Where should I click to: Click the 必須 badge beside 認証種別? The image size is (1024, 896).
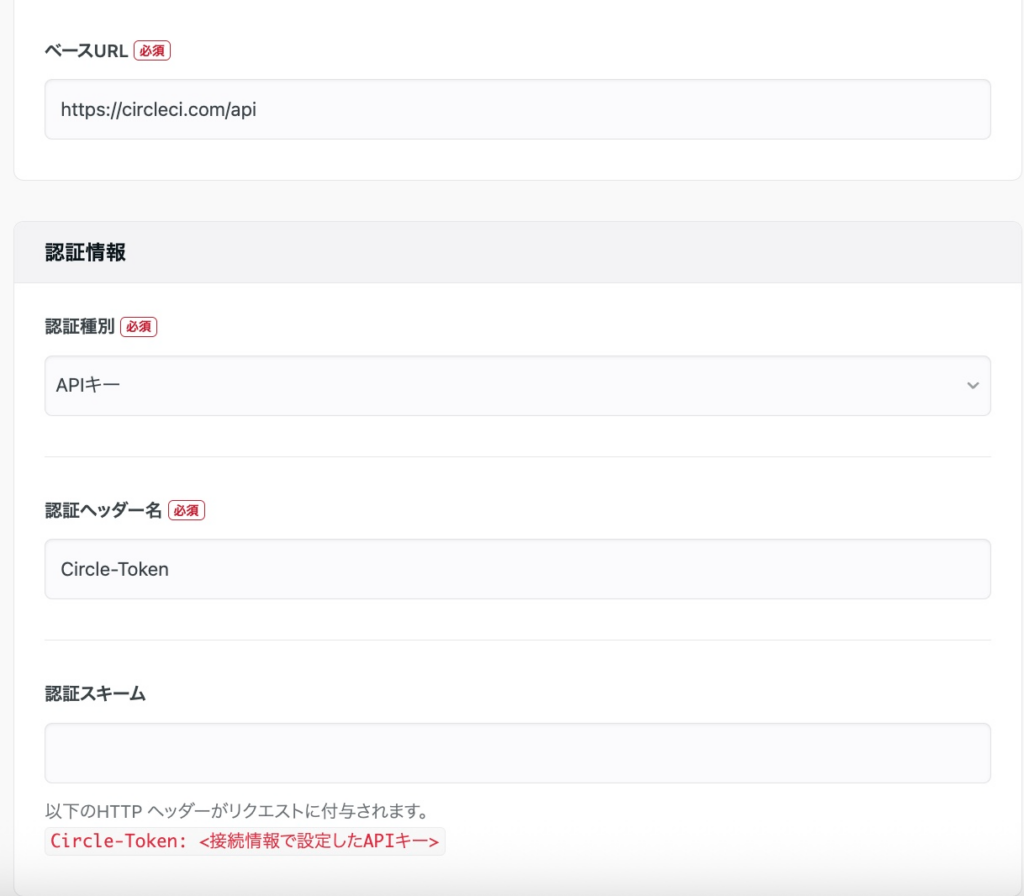[139, 327]
